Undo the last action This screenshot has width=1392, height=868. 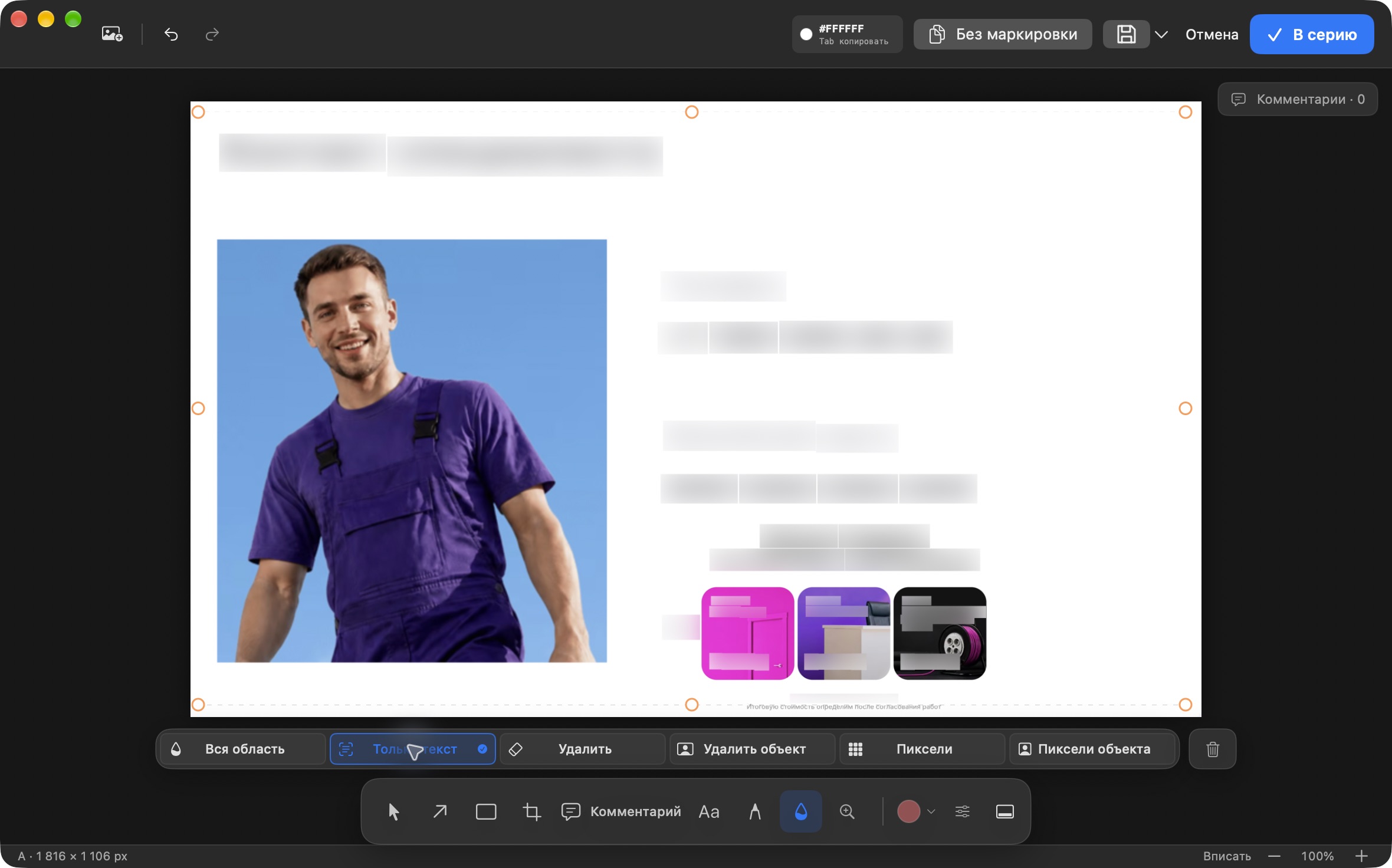(x=171, y=35)
